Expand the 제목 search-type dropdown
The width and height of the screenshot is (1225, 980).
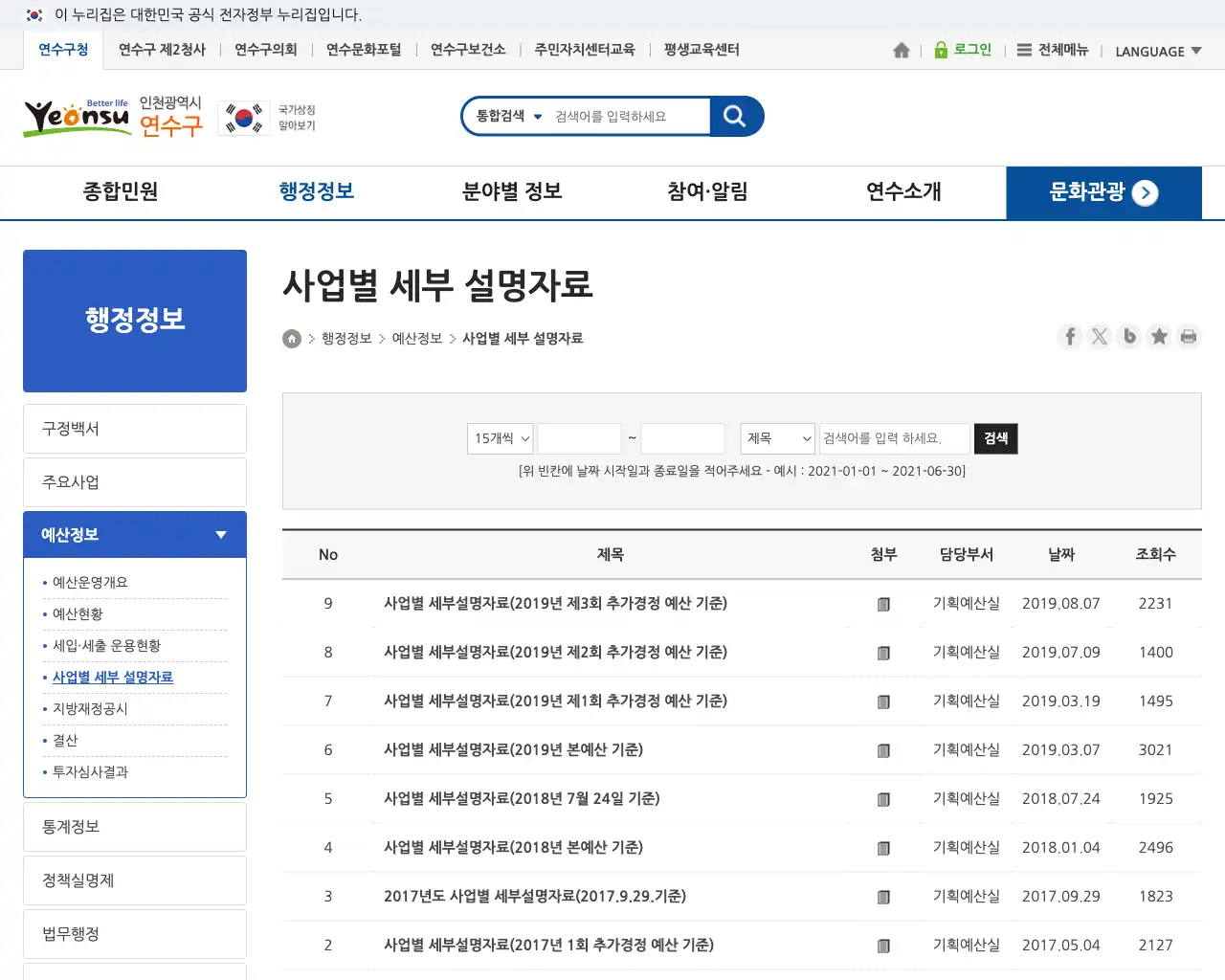pos(777,438)
